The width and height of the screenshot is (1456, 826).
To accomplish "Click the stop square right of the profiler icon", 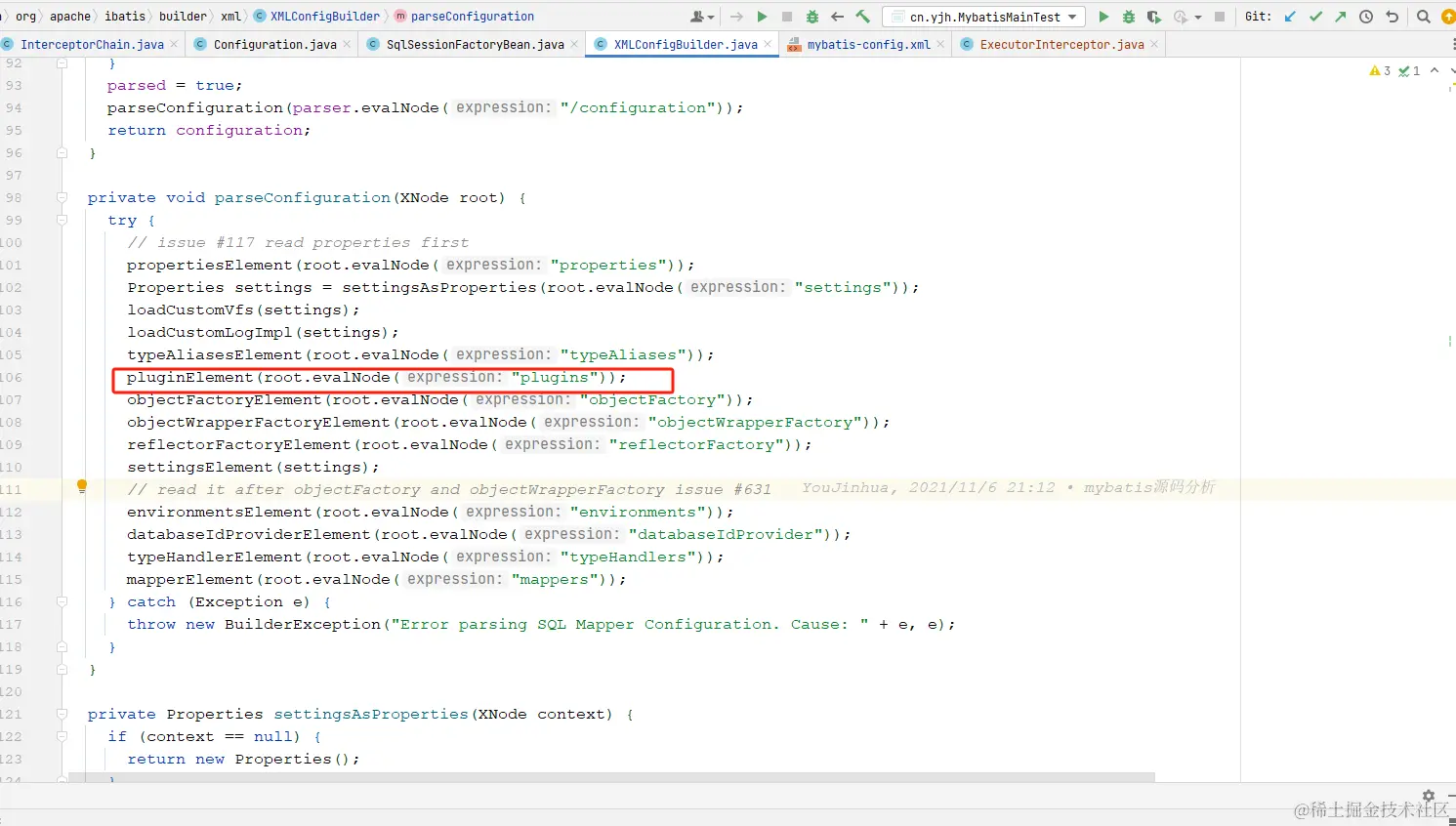I will click(x=1220, y=17).
